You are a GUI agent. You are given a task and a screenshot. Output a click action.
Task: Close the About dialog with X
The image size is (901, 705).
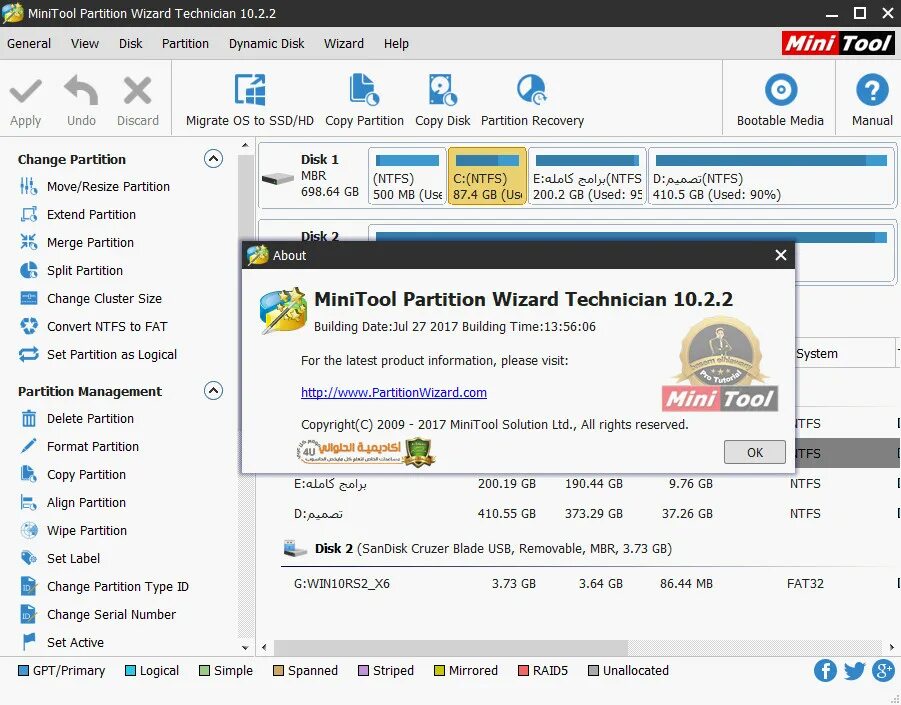[x=780, y=255]
